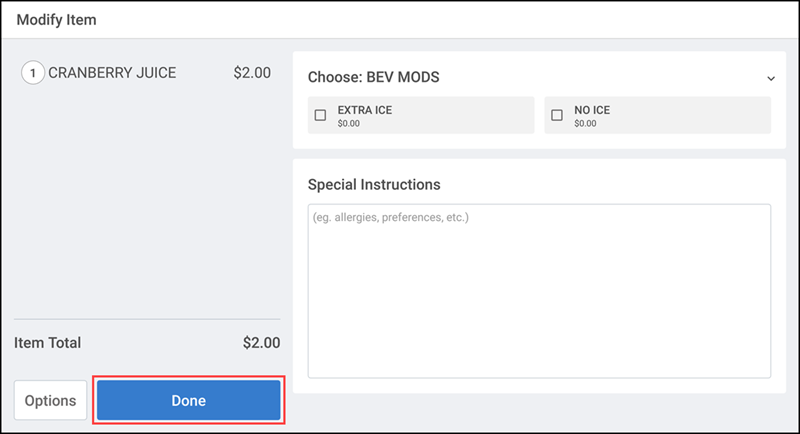Click the Item Total label

tap(47, 343)
